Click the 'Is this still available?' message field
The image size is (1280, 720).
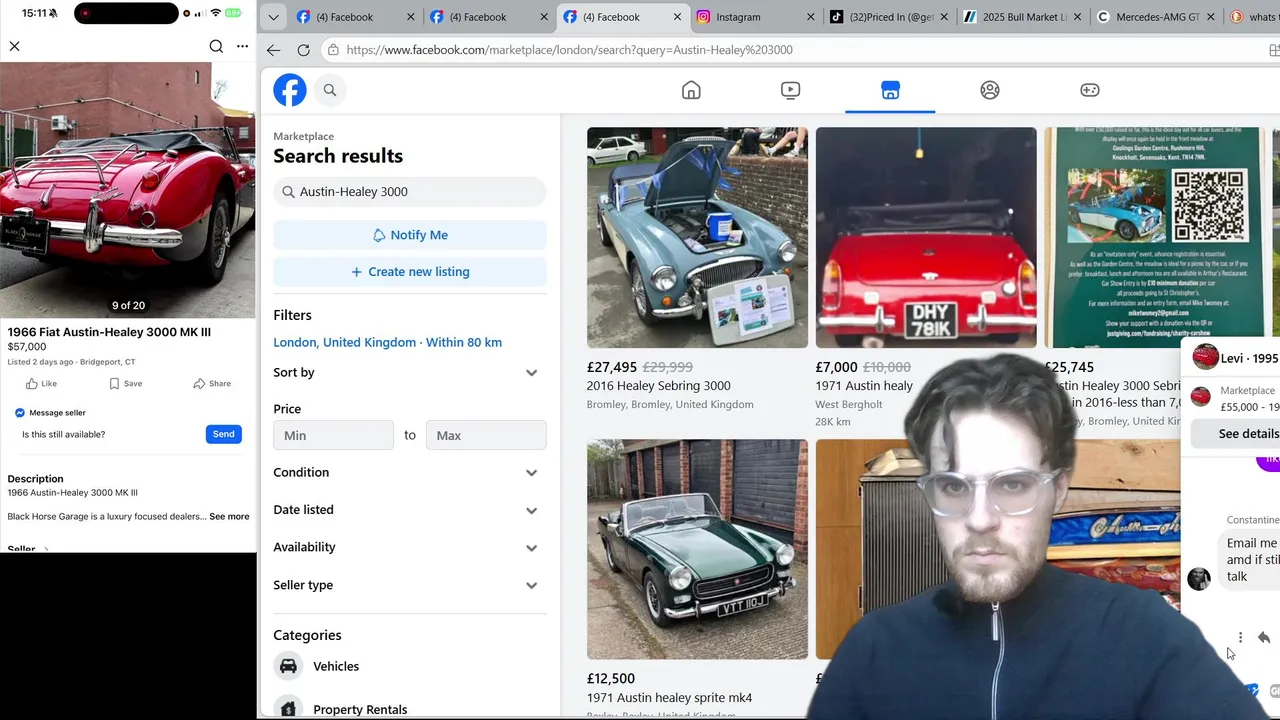(x=110, y=434)
